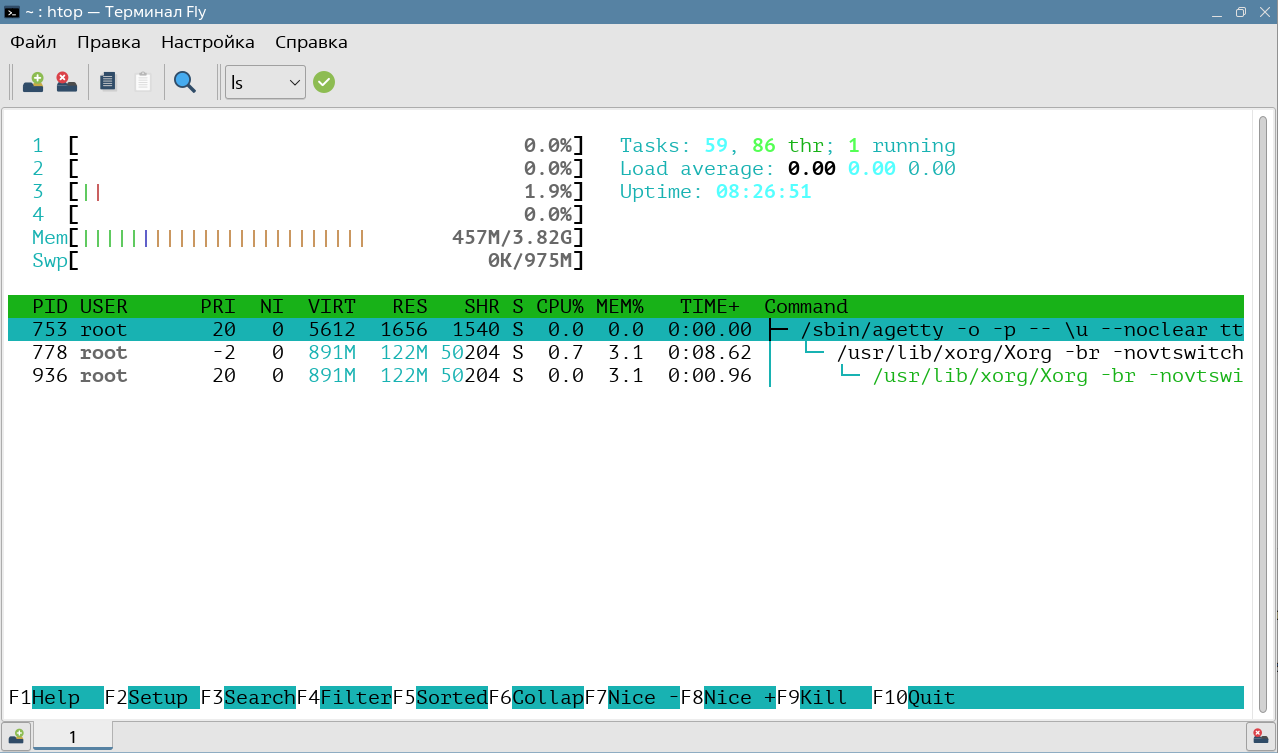Click the new tab icon in the toolbar

(34, 82)
